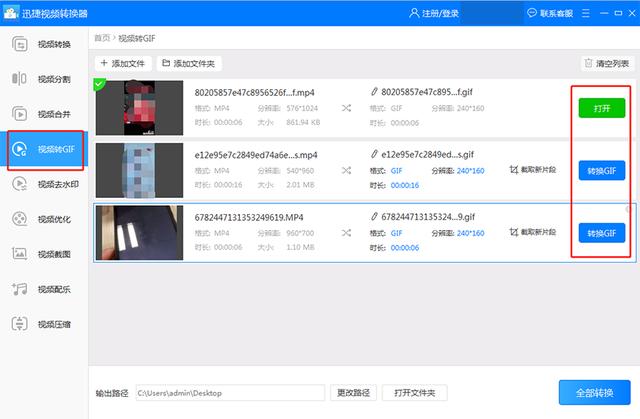Click 576*1024 resolution of first video
The width and height of the screenshot is (640, 419).
pyautogui.click(x=302, y=108)
